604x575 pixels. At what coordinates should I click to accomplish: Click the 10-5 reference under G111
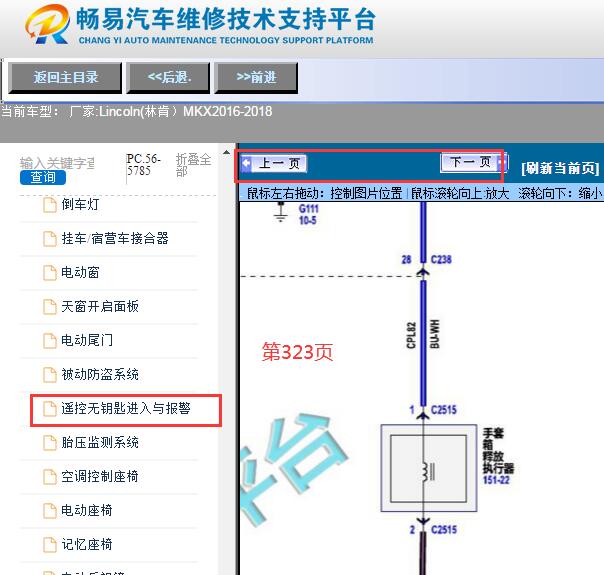click(x=307, y=220)
